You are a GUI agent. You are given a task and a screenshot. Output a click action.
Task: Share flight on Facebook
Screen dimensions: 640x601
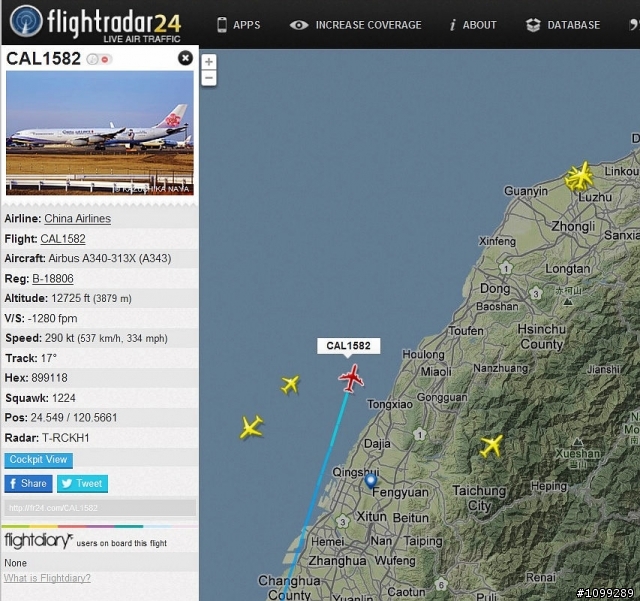tap(29, 484)
